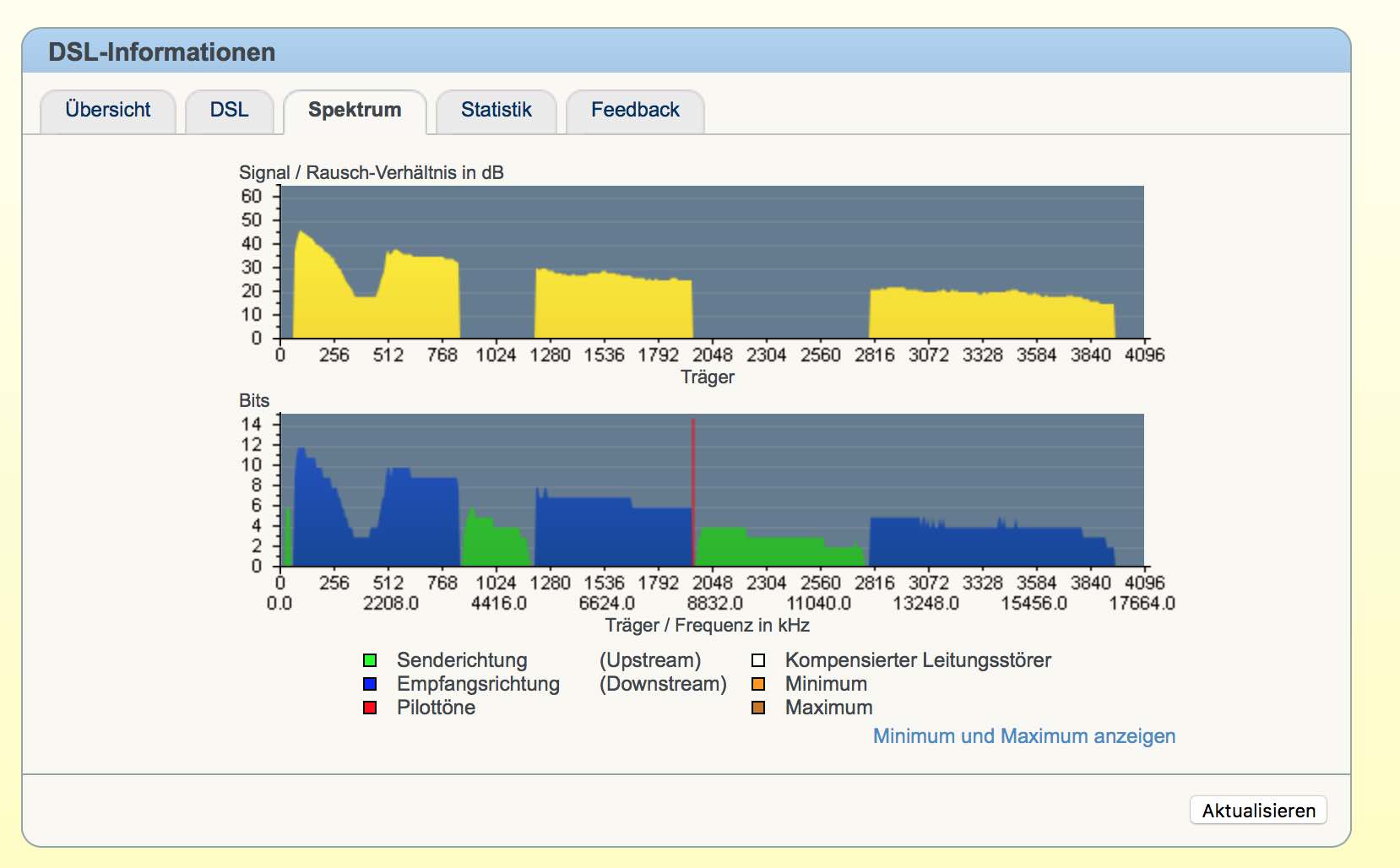Click the blue Empfangsrichtung legend swatch
Screen dimensions: 1400x868
tap(370, 684)
